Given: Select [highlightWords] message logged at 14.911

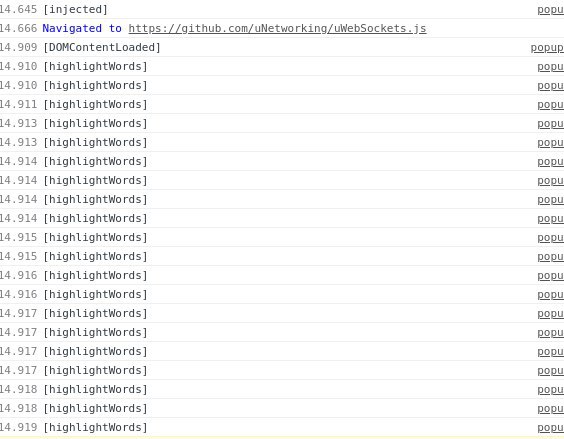Looking at the screenshot, I should 95,105.
